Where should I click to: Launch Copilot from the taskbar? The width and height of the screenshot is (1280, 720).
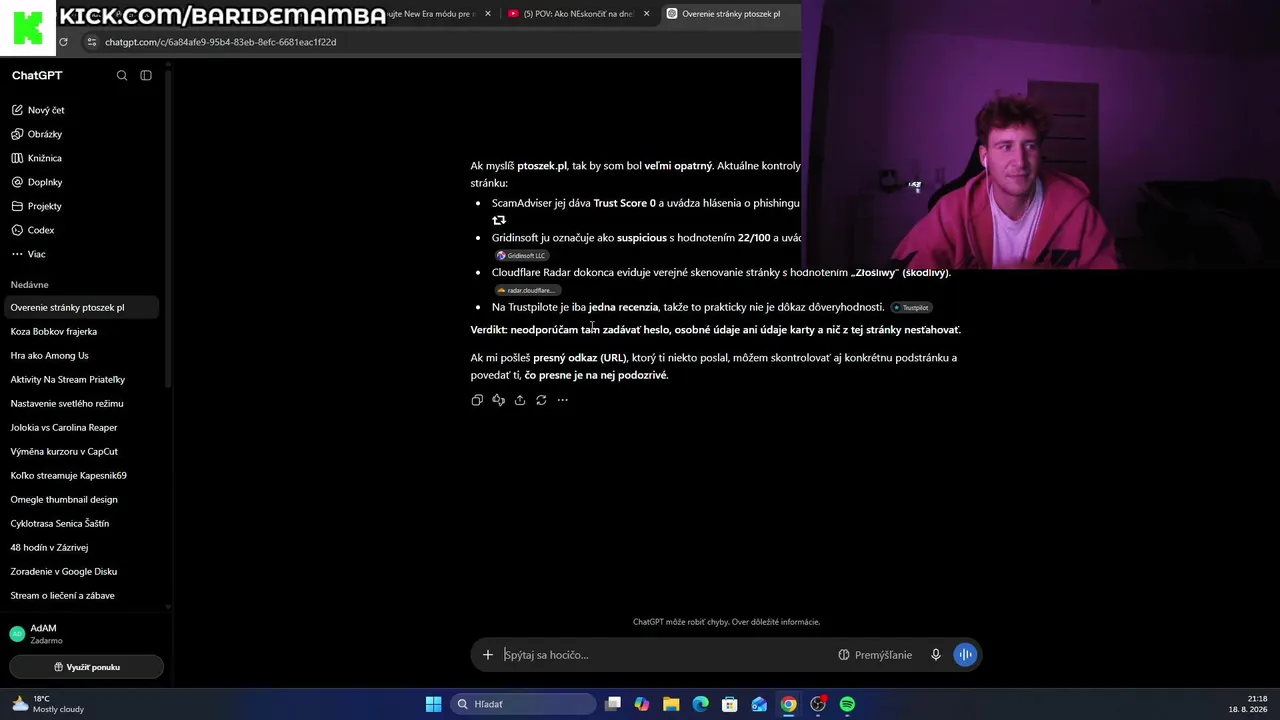(x=642, y=704)
